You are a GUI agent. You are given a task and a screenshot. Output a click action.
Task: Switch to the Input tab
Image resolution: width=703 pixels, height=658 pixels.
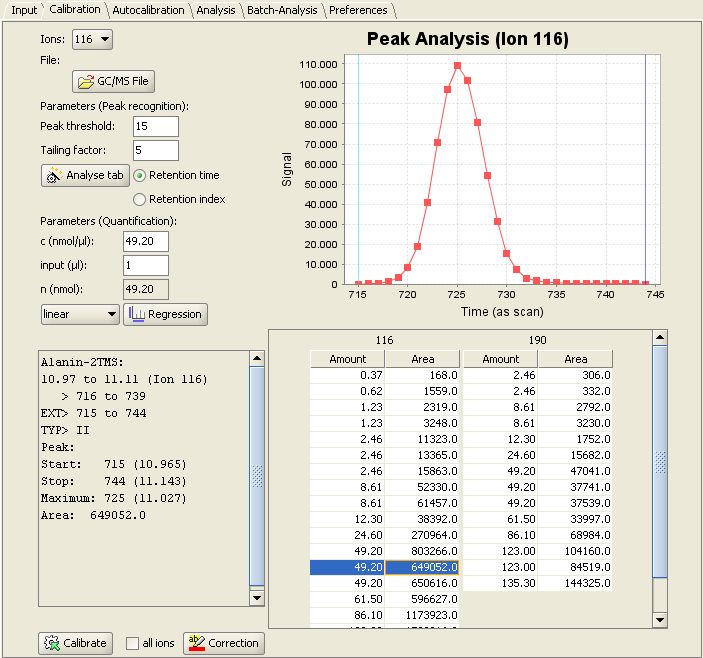click(23, 10)
